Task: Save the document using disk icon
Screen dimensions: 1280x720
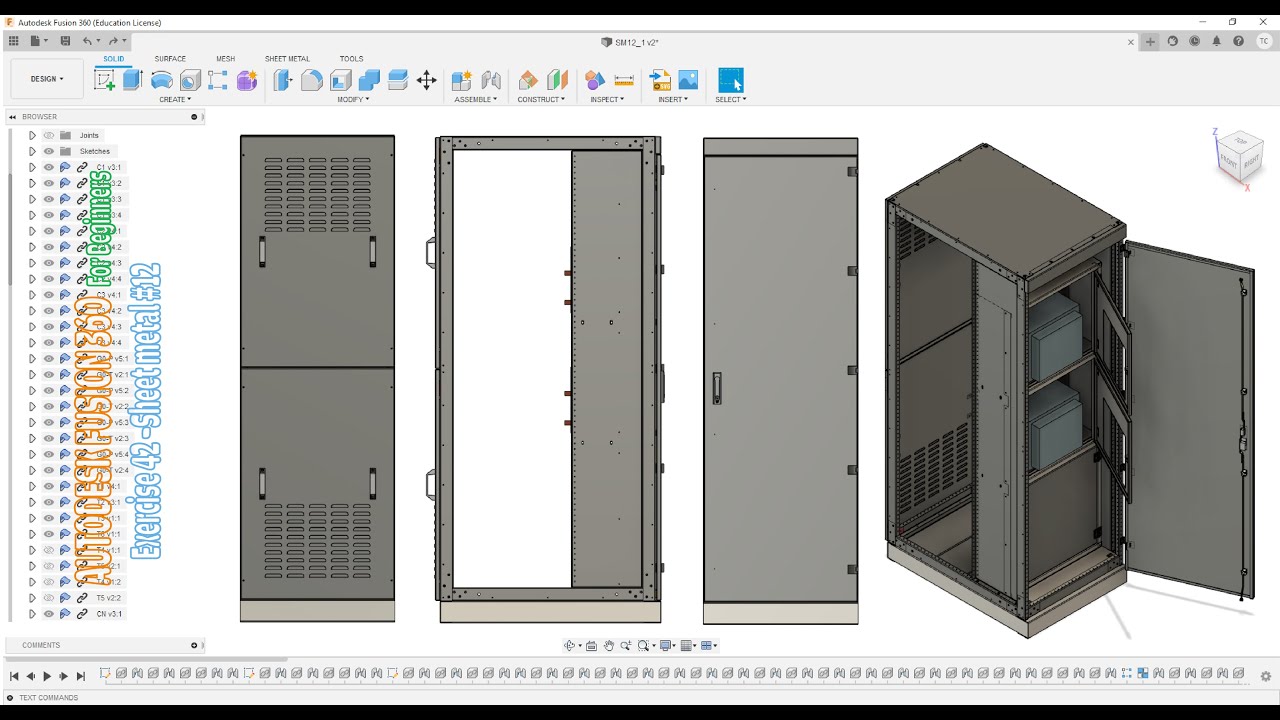Action: 65,41
